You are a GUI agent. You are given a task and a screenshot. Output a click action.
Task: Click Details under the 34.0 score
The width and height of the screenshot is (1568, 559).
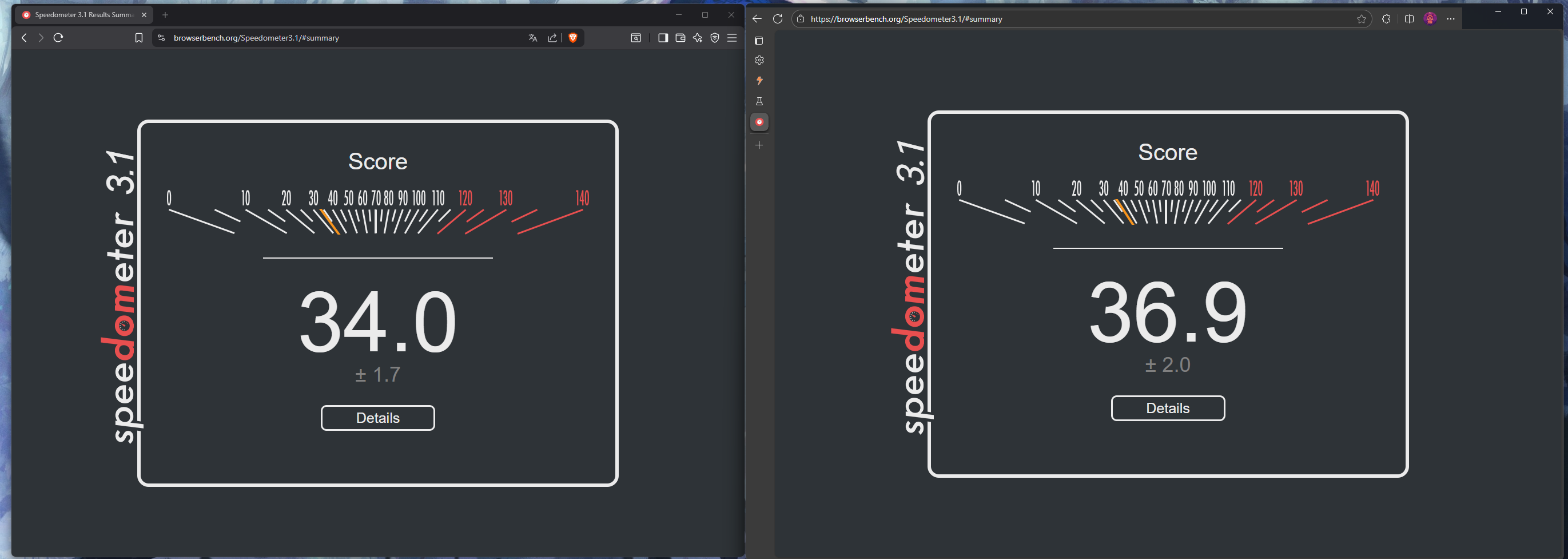tap(378, 418)
